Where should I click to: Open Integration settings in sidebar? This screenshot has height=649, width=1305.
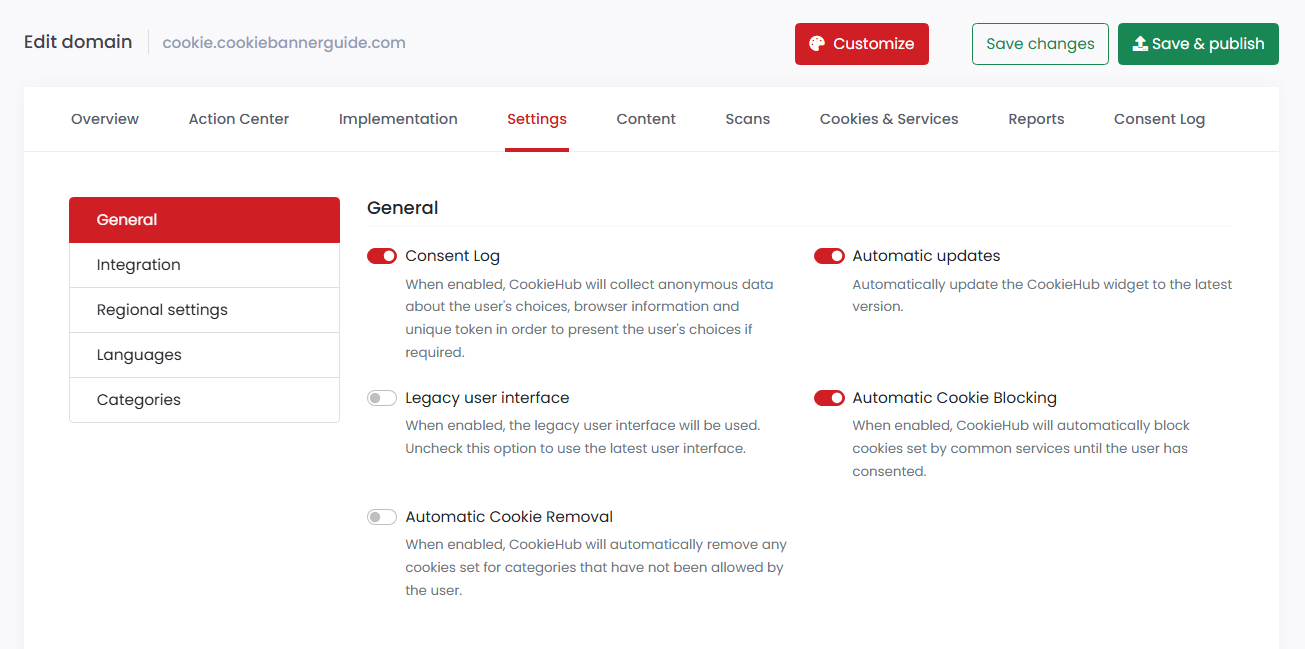click(204, 265)
